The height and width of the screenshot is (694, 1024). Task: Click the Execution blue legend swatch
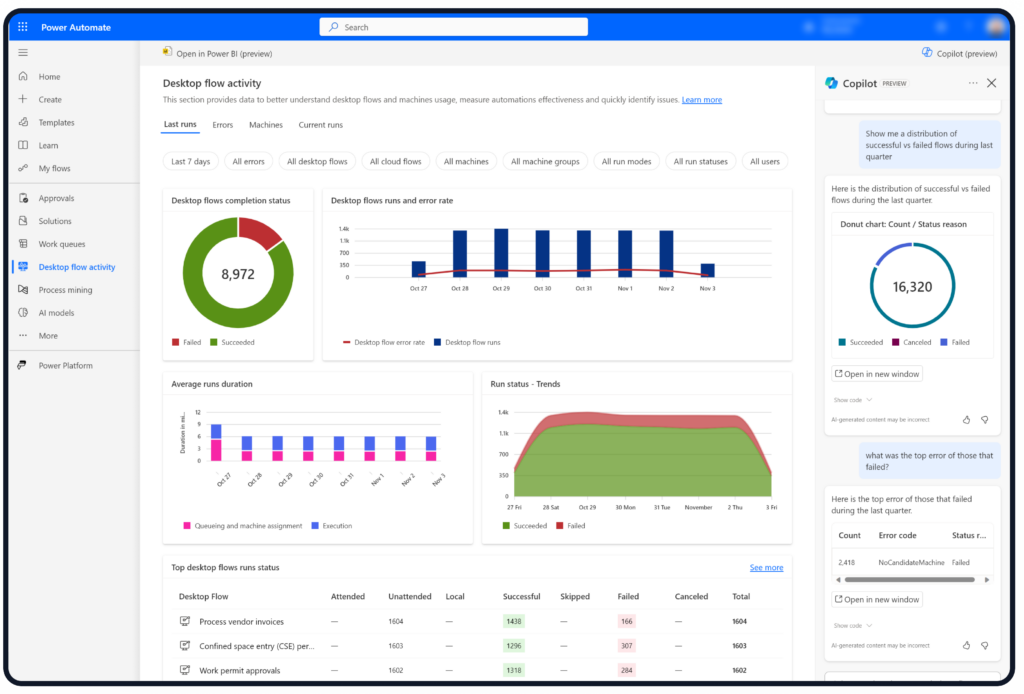pyautogui.click(x=315, y=526)
